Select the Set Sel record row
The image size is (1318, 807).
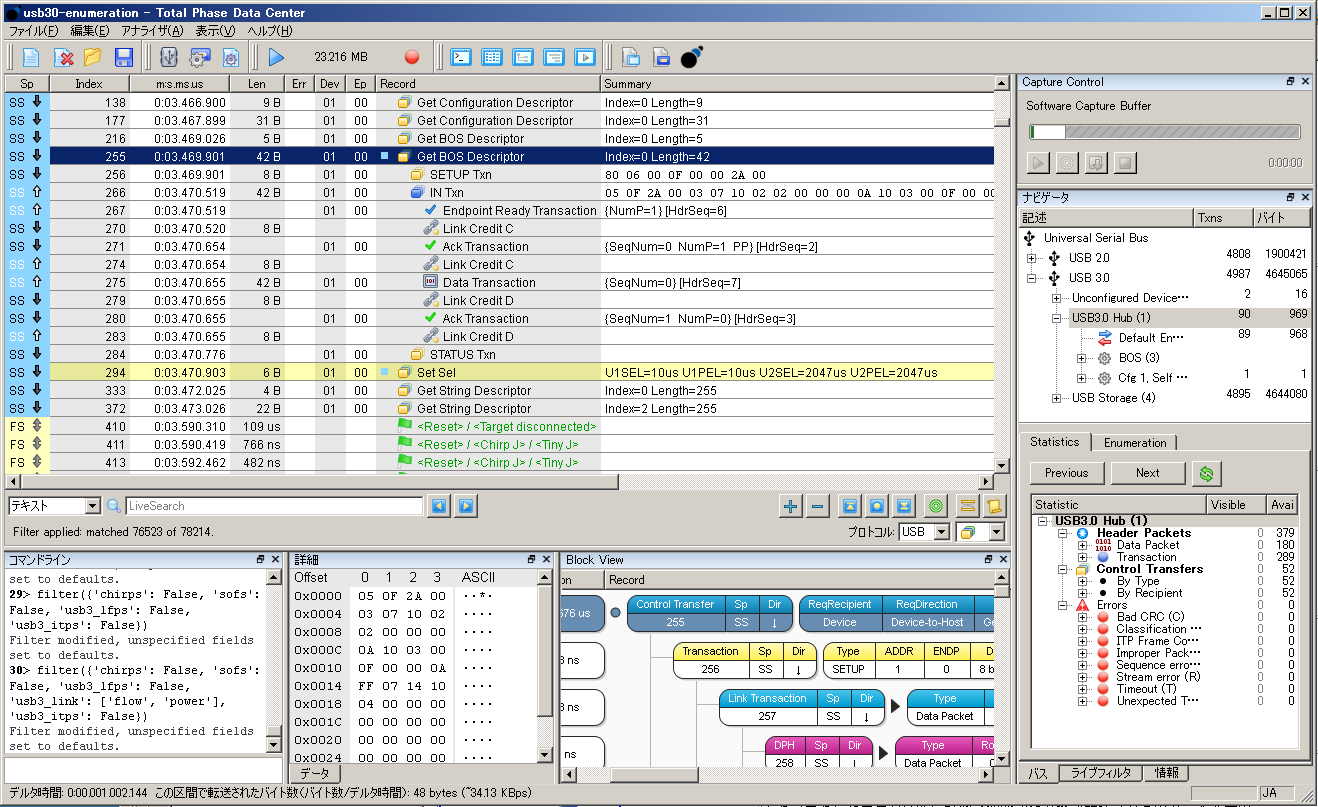click(x=500, y=372)
